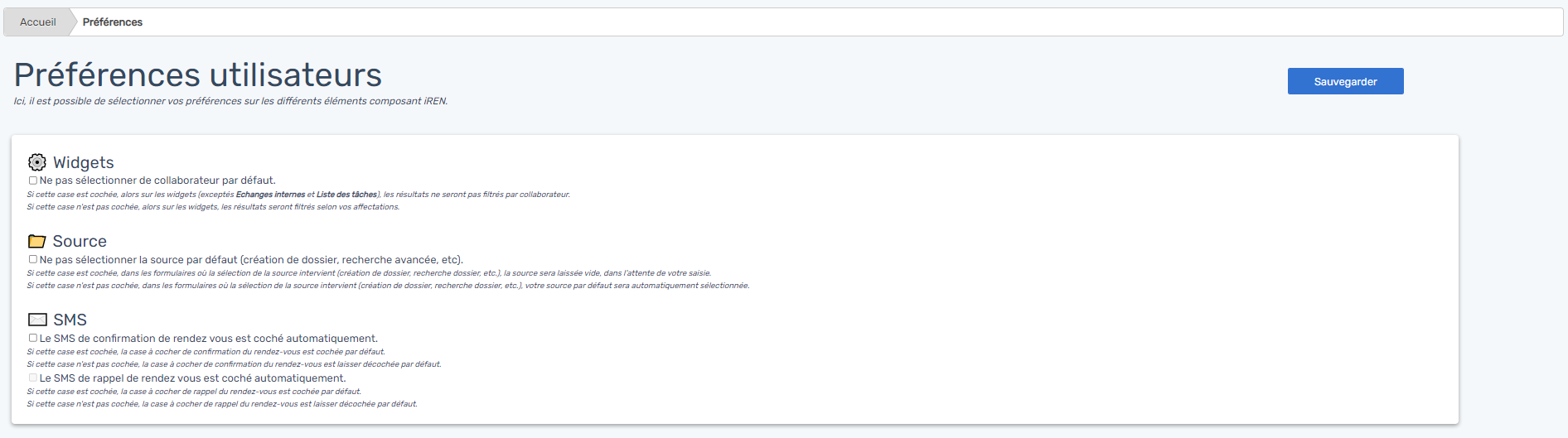Click the folder icon beside Source
The width and height of the screenshot is (1568, 438).
tap(36, 242)
